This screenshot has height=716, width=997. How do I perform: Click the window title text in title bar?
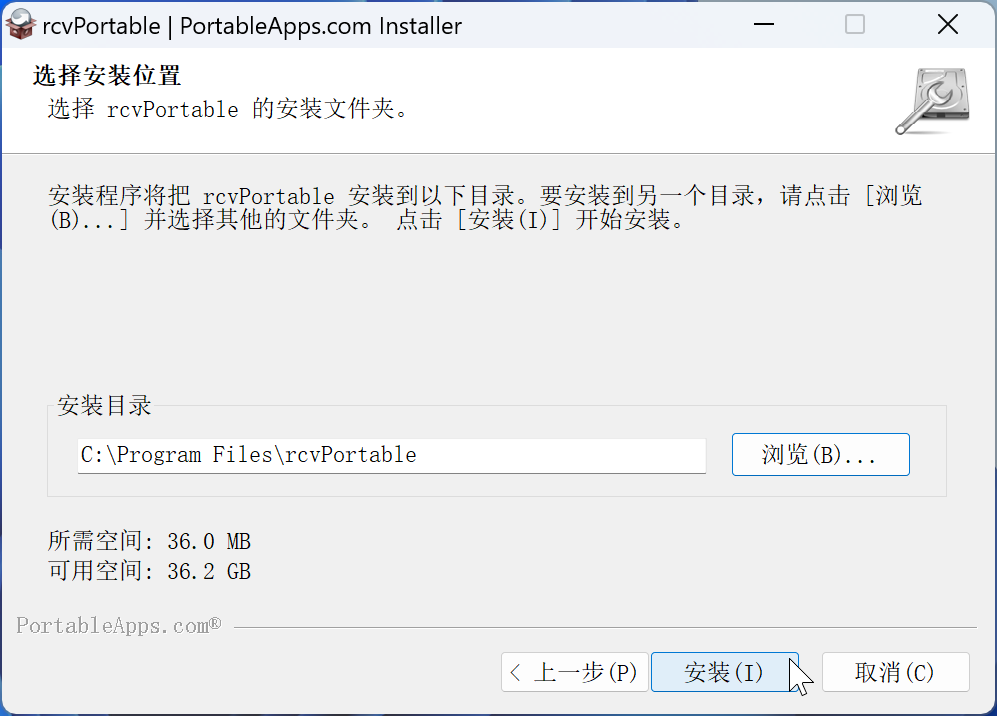coord(252,26)
